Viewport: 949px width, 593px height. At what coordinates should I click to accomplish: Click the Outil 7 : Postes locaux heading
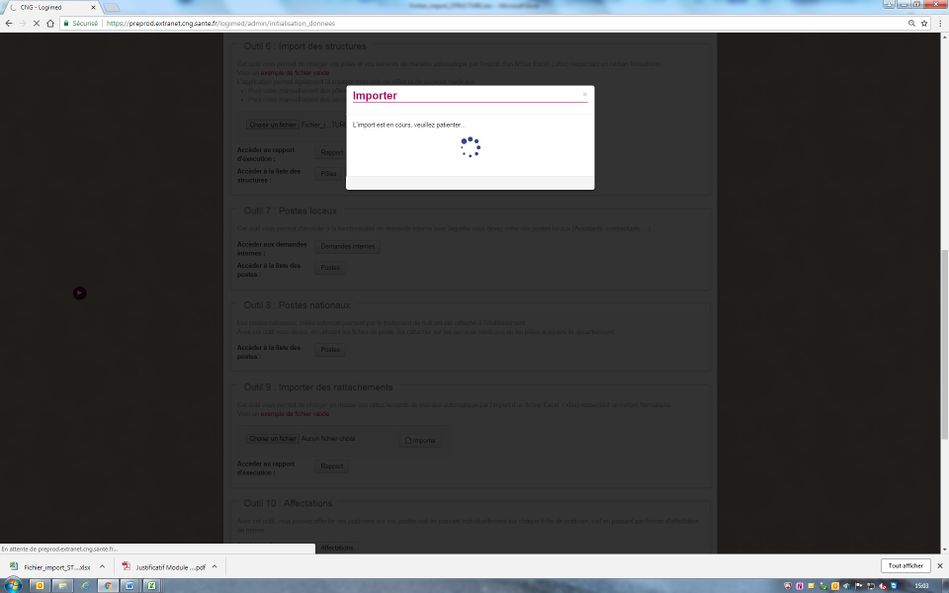point(290,211)
